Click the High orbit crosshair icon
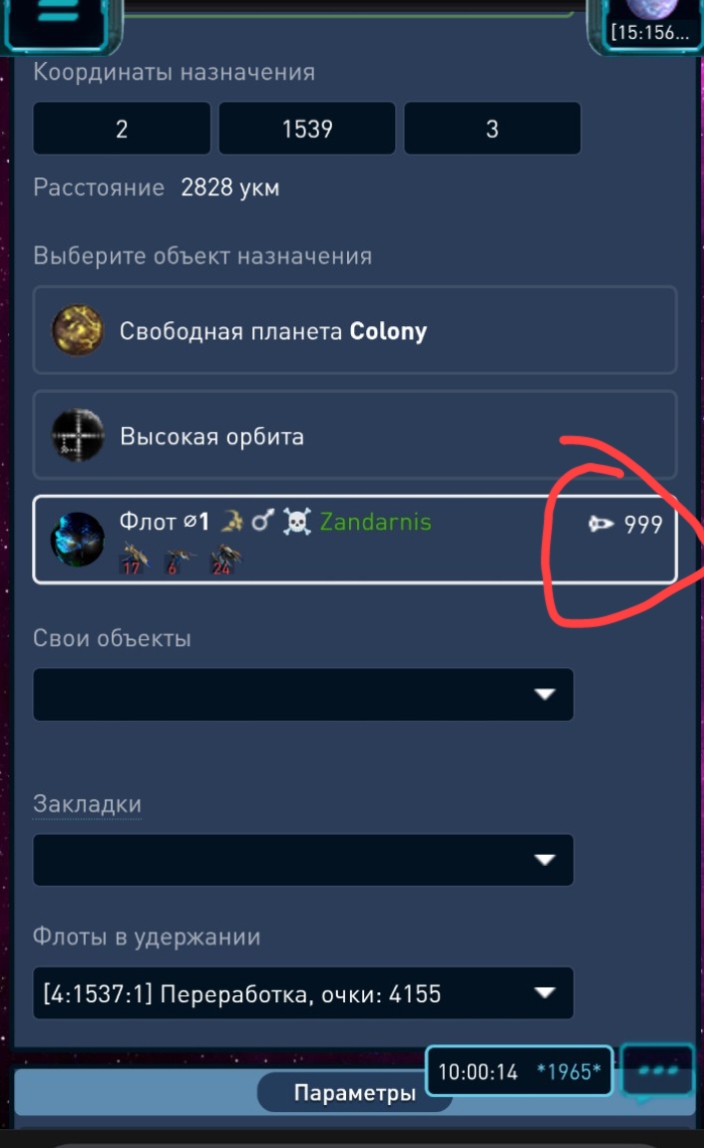The height and width of the screenshot is (1148, 704). (78, 436)
